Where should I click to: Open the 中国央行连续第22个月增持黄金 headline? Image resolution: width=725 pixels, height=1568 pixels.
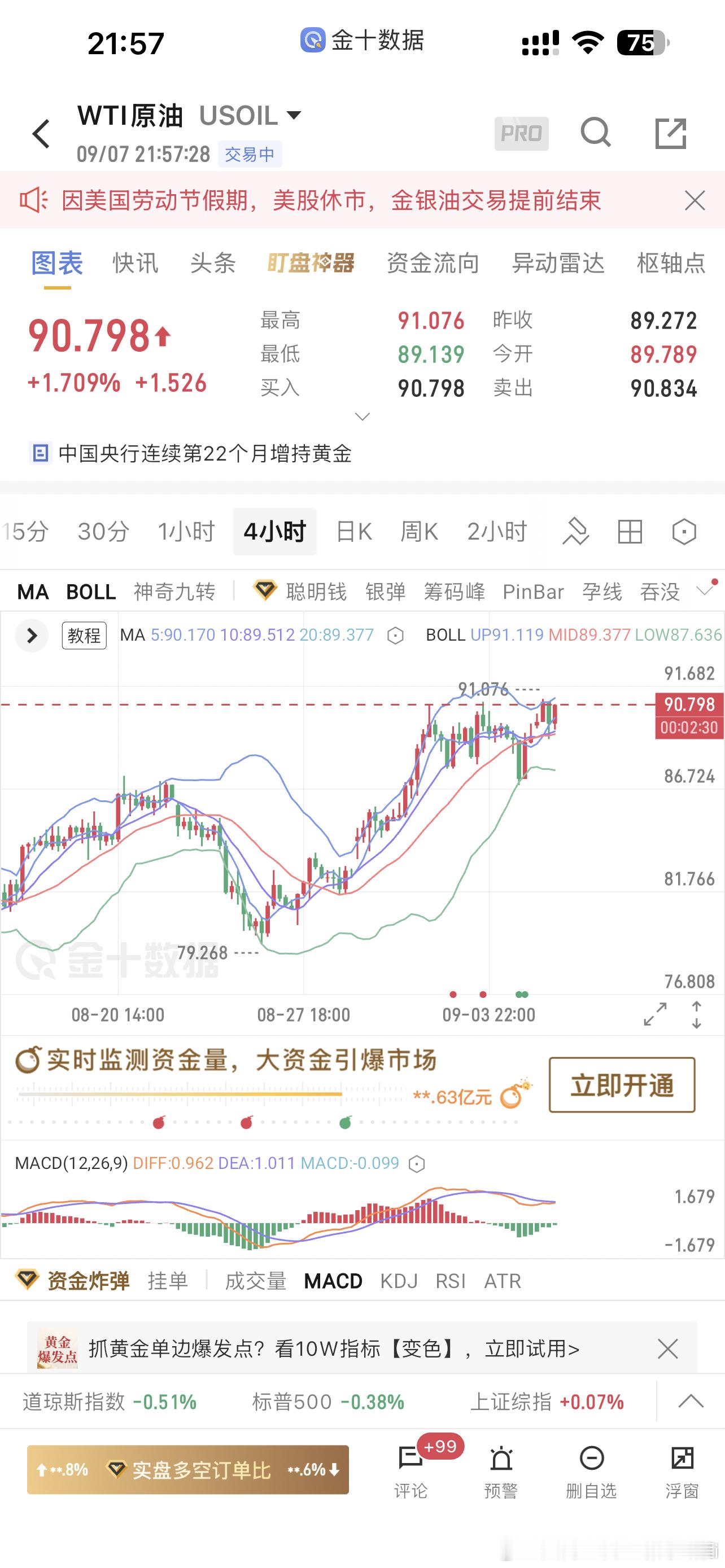205,453
